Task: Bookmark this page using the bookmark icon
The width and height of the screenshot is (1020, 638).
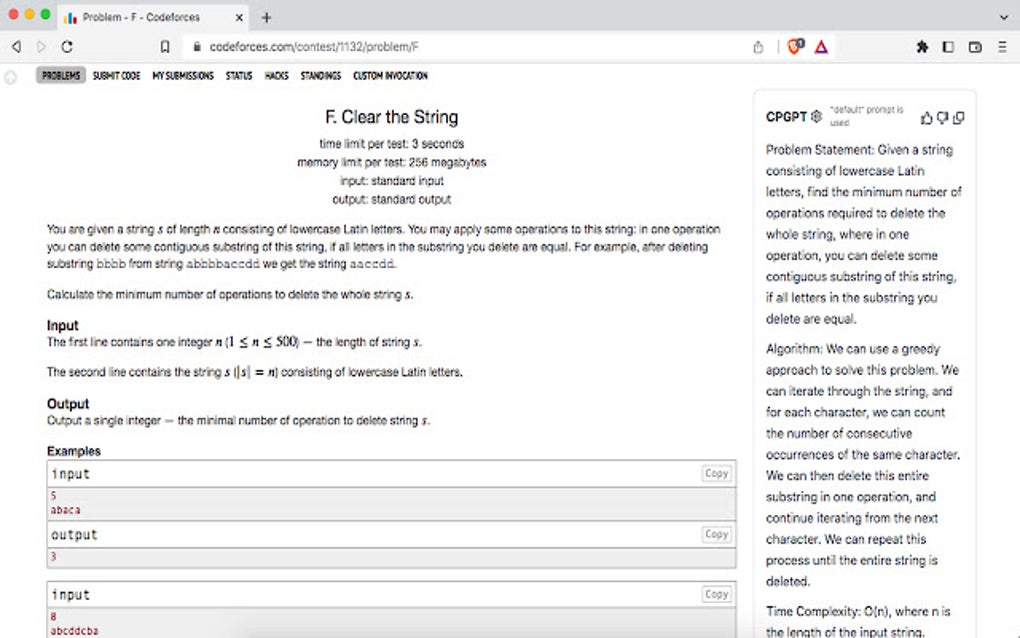Action: coord(165,47)
